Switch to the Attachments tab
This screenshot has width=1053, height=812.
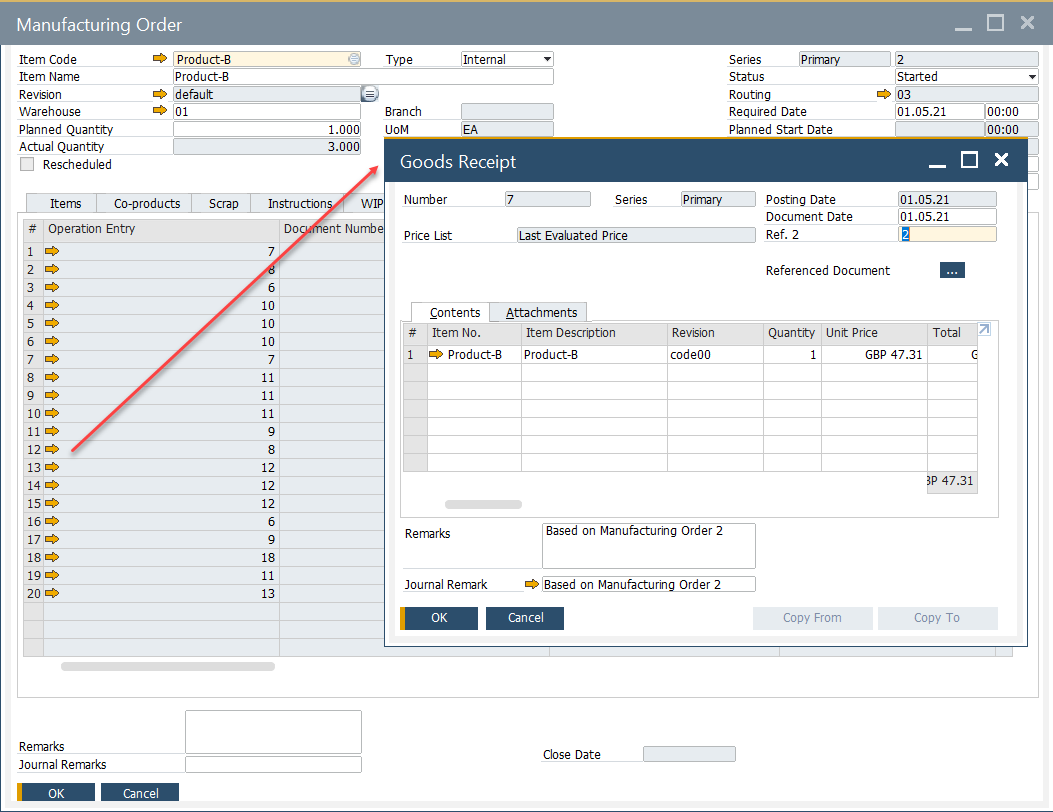(537, 311)
